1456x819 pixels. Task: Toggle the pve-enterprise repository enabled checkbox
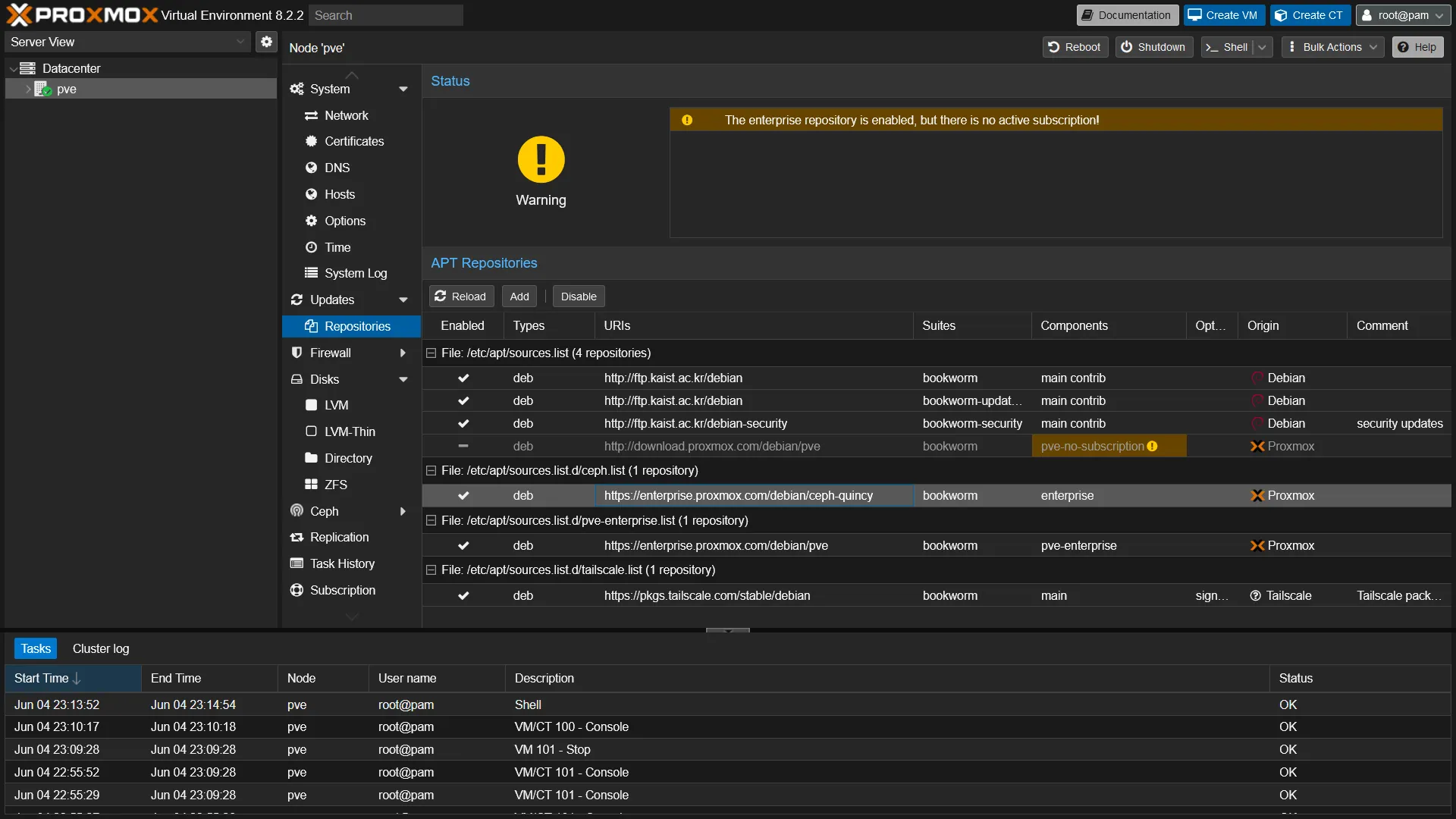click(x=463, y=545)
